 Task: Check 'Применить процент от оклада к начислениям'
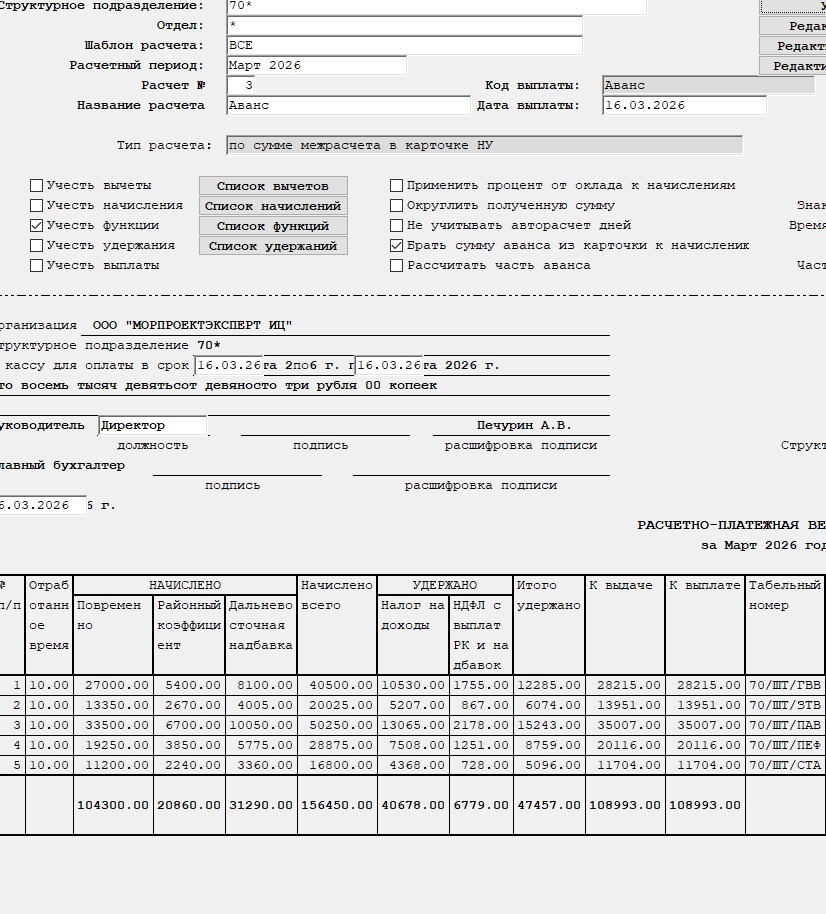[x=397, y=186]
